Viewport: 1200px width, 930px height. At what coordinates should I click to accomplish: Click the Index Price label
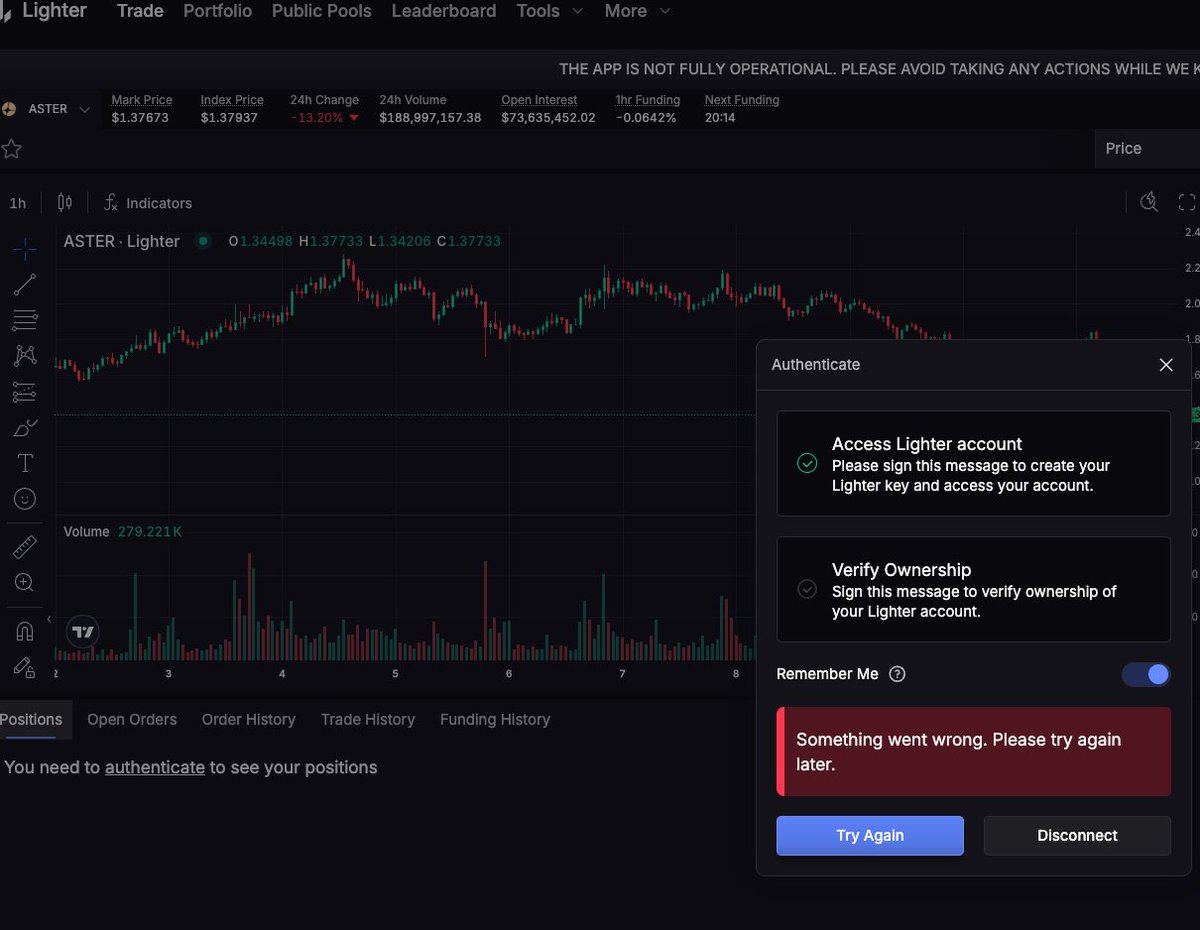point(232,100)
